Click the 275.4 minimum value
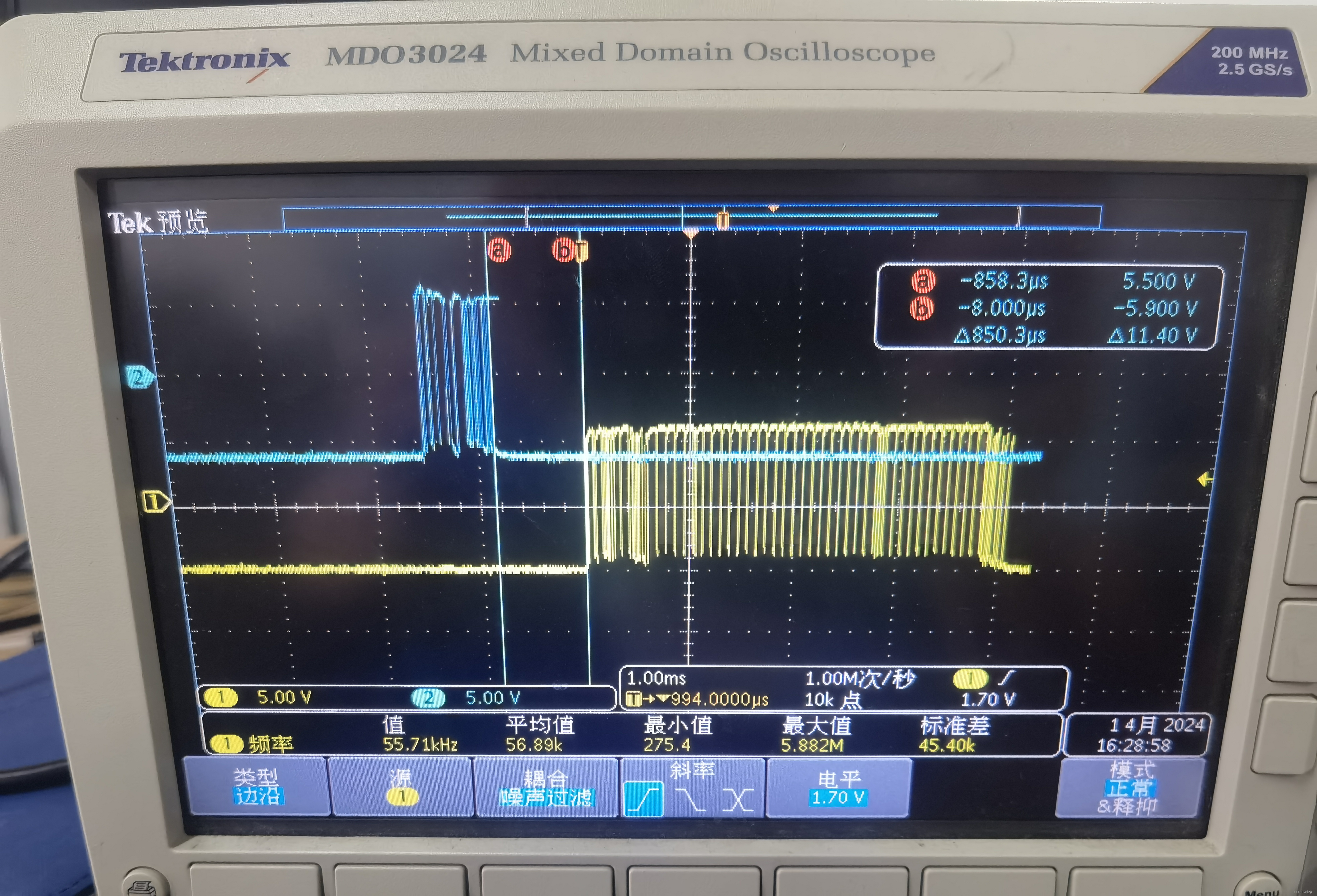This screenshot has width=1317, height=896. point(667,745)
